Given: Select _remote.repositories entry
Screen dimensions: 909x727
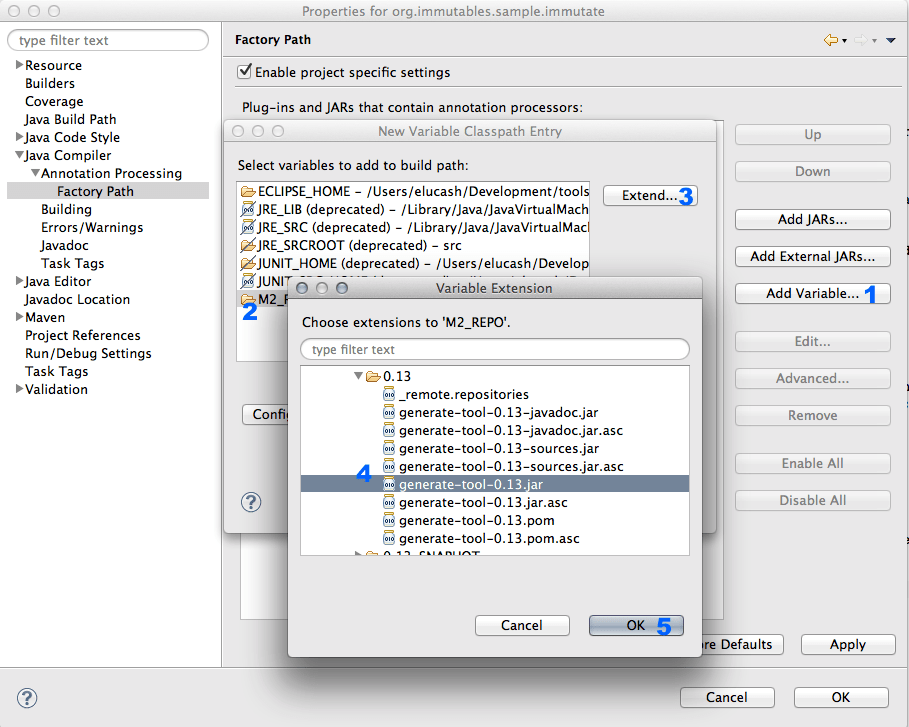Looking at the screenshot, I should pos(495,395).
